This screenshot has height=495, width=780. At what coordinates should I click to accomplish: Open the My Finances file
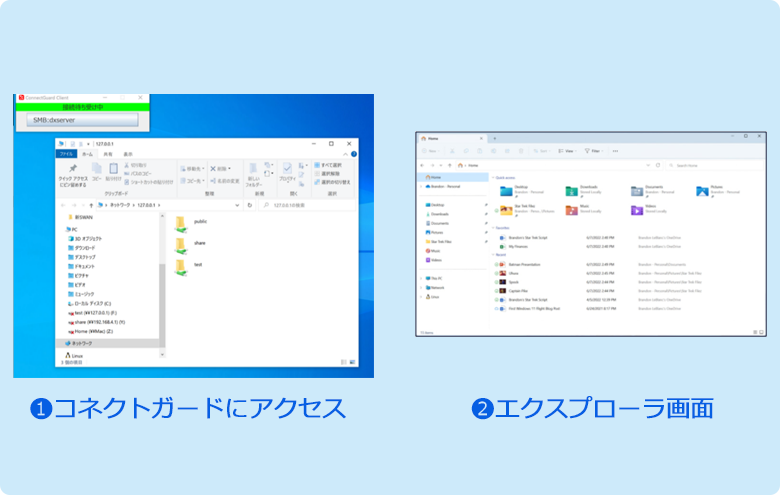(514, 246)
